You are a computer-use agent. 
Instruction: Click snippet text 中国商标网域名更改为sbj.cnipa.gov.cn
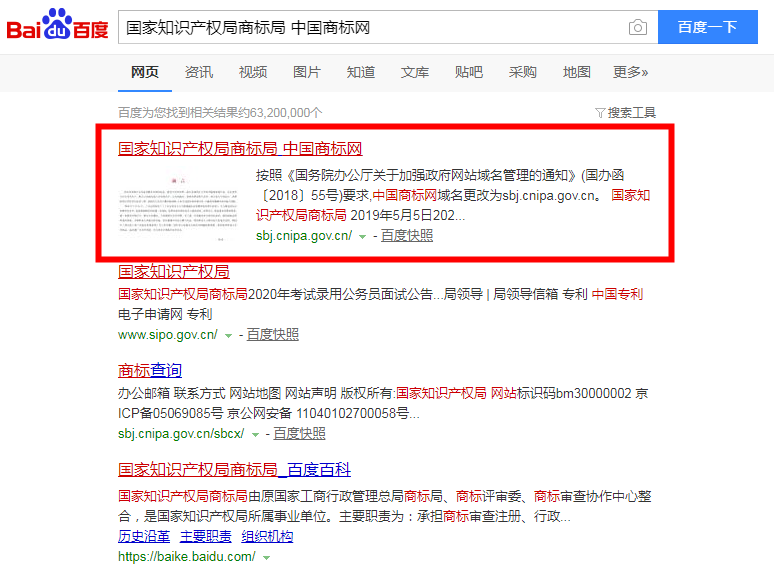tap(486, 195)
